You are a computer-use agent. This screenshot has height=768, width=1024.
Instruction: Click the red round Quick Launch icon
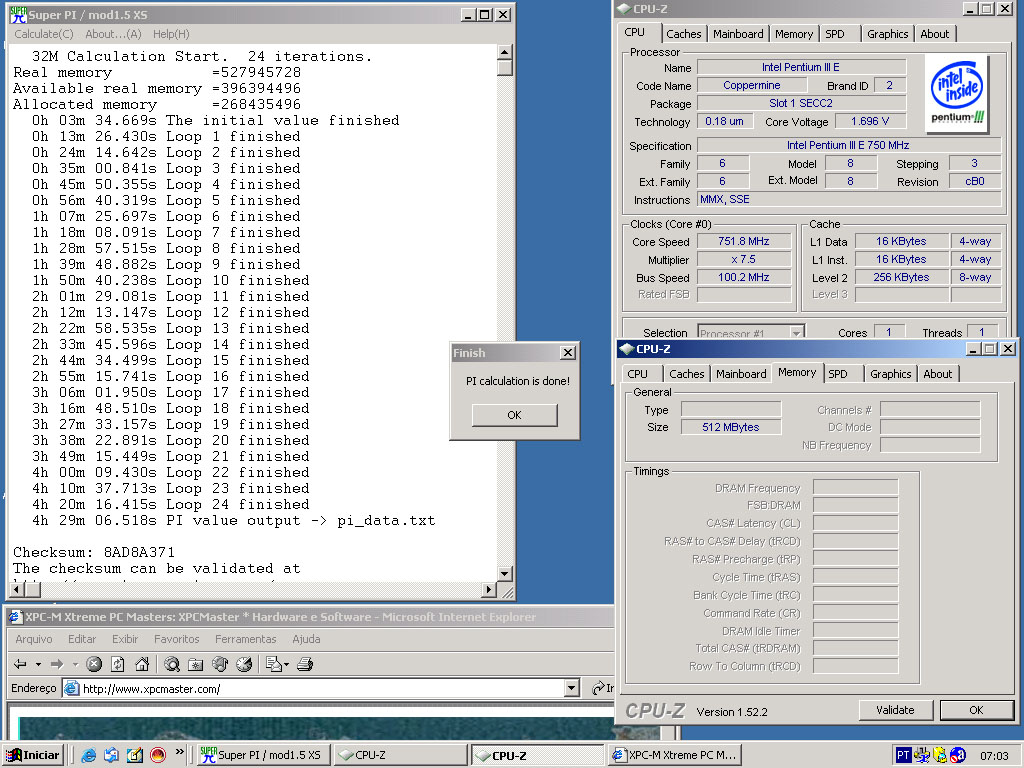(x=157, y=755)
